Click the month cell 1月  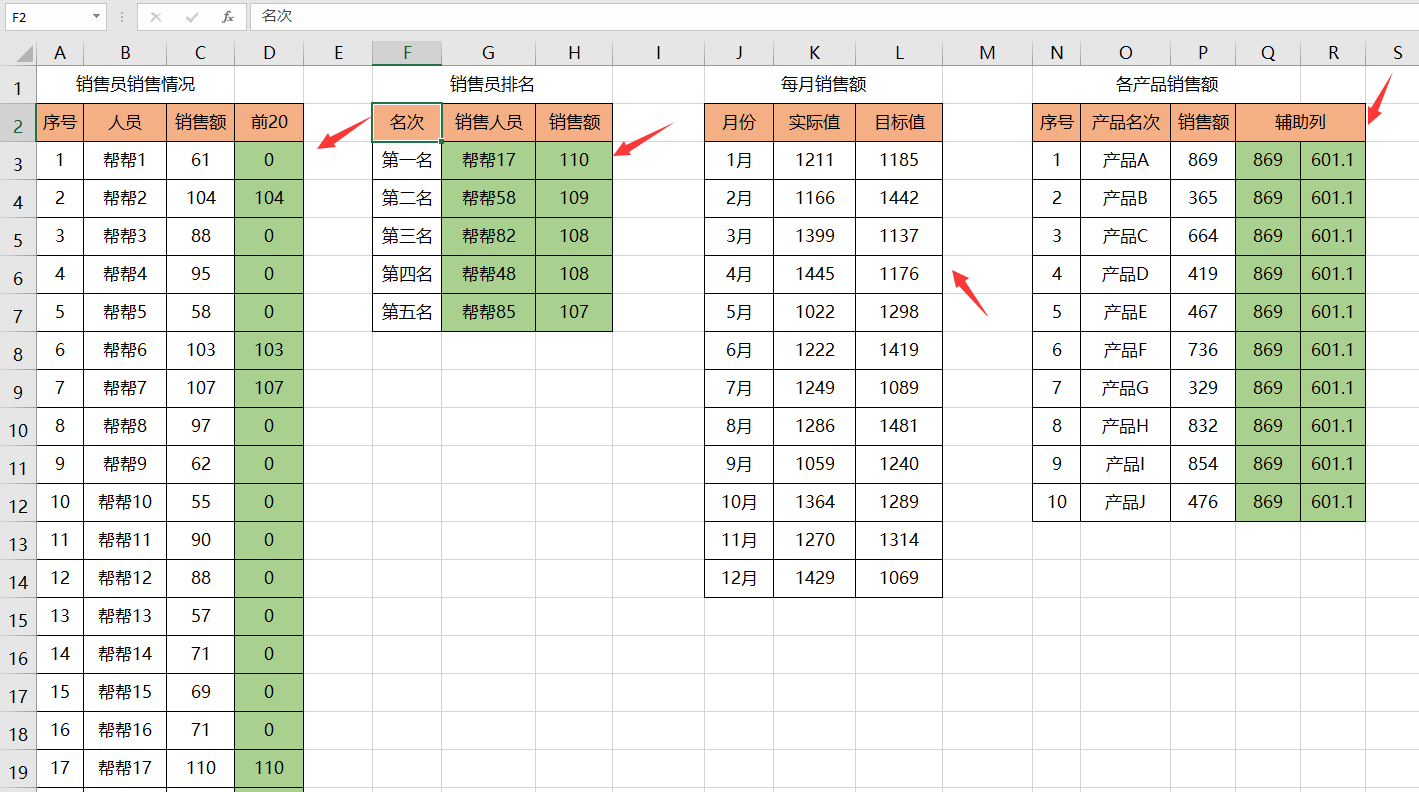coord(739,160)
